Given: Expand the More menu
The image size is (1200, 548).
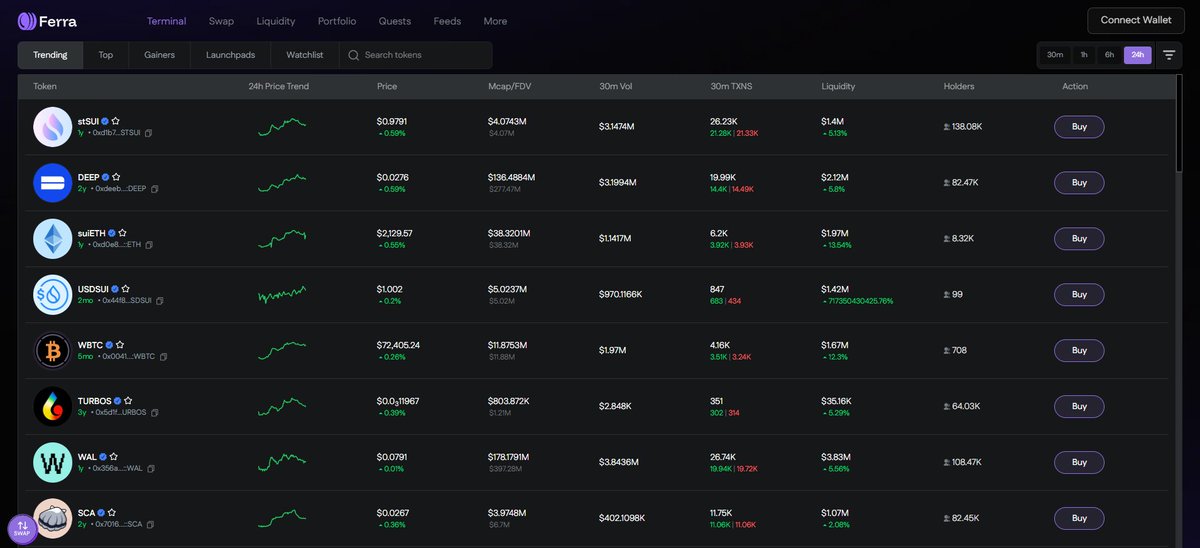Looking at the screenshot, I should click(x=495, y=21).
